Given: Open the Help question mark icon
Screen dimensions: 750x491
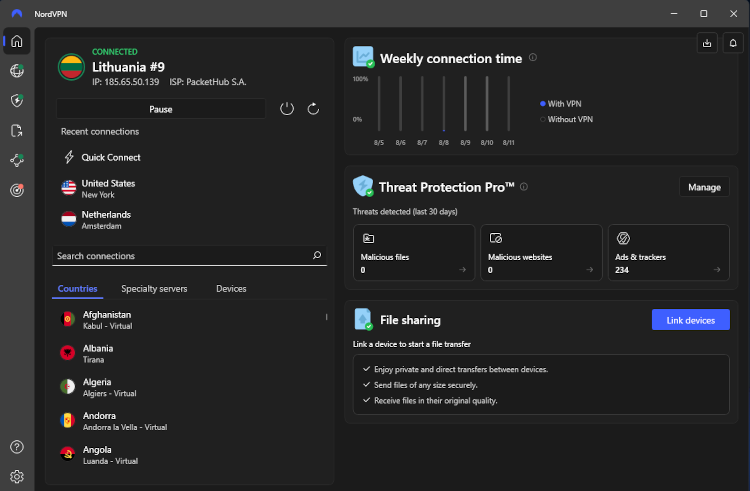Looking at the screenshot, I should (17, 447).
